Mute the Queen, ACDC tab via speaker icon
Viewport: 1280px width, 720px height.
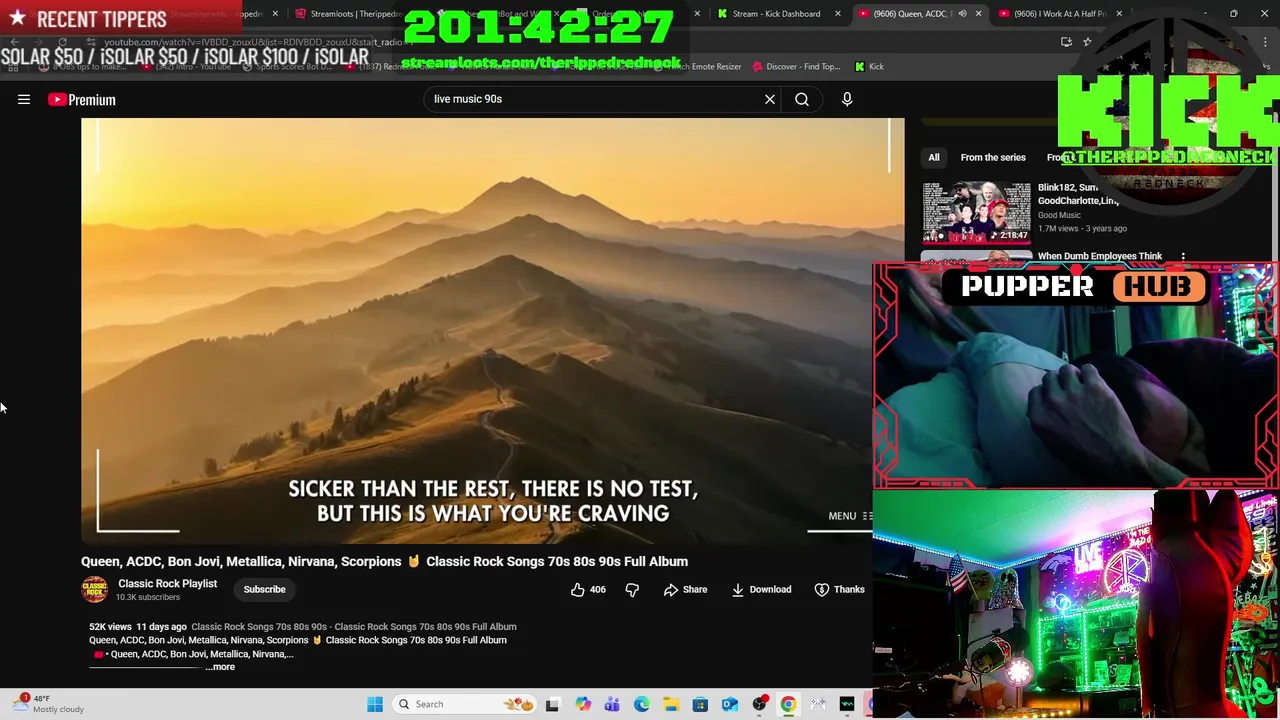point(962,14)
